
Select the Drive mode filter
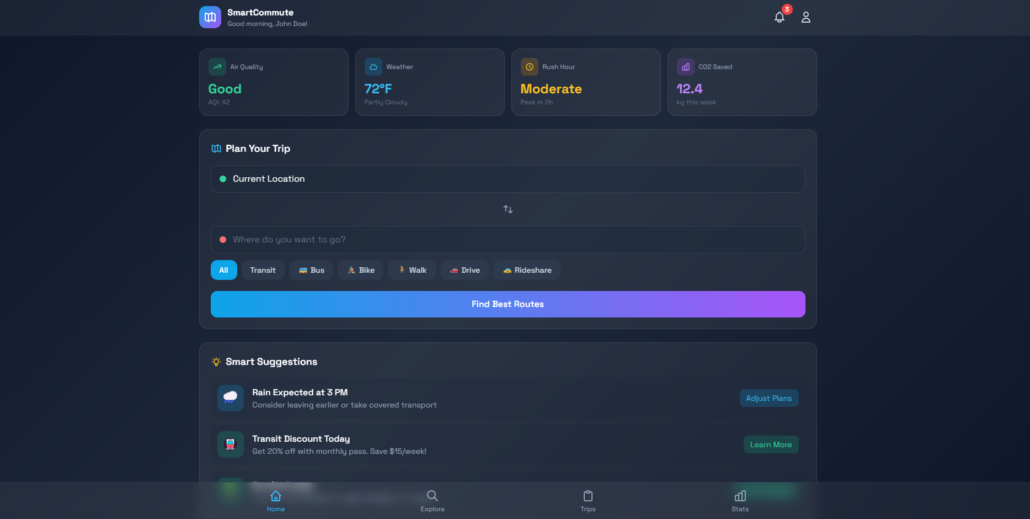click(464, 270)
